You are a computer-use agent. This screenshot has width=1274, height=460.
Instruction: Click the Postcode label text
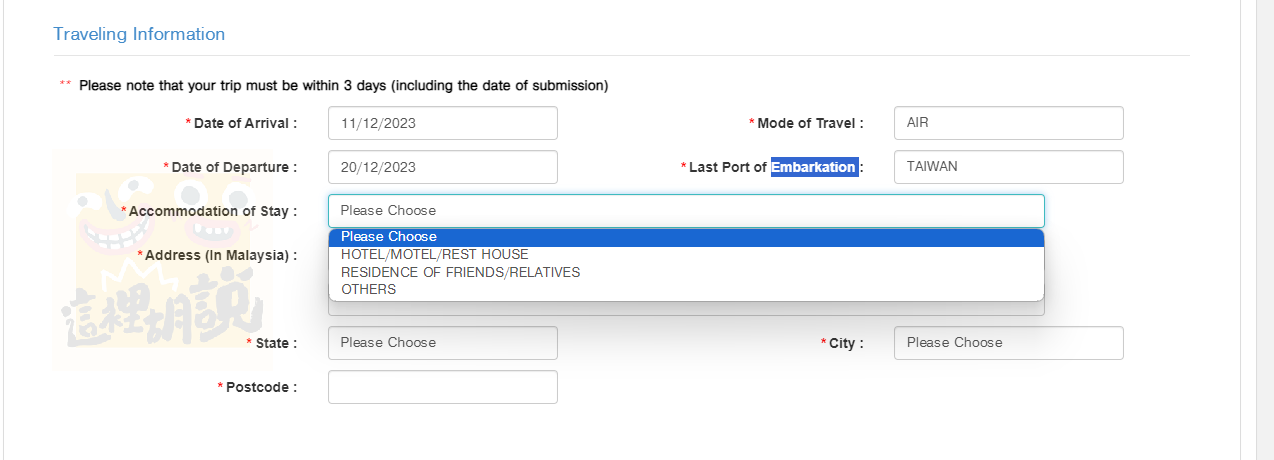tap(261, 387)
